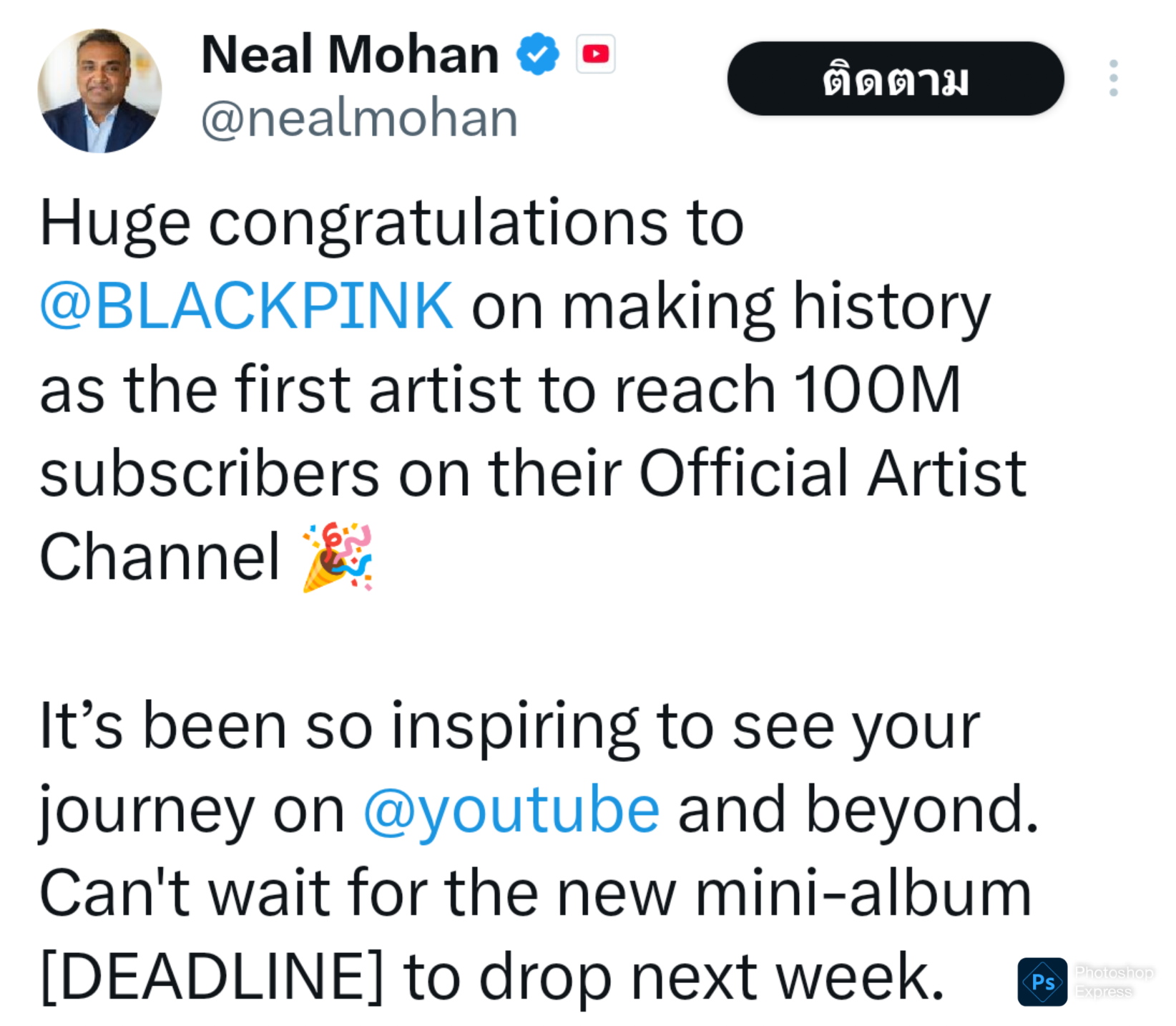
Task: Click the Photoshop Express Ps logo
Action: pyautogui.click(x=1042, y=982)
